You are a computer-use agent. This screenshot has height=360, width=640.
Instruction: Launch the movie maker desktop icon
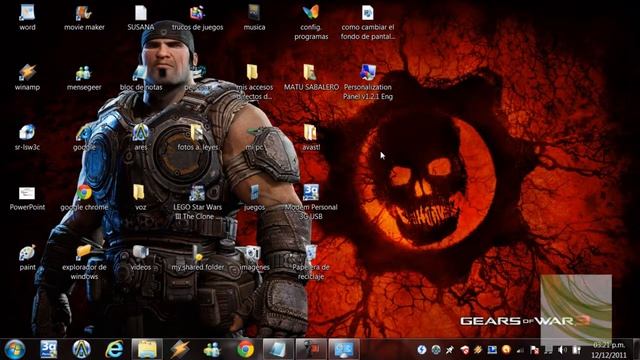pos(84,18)
